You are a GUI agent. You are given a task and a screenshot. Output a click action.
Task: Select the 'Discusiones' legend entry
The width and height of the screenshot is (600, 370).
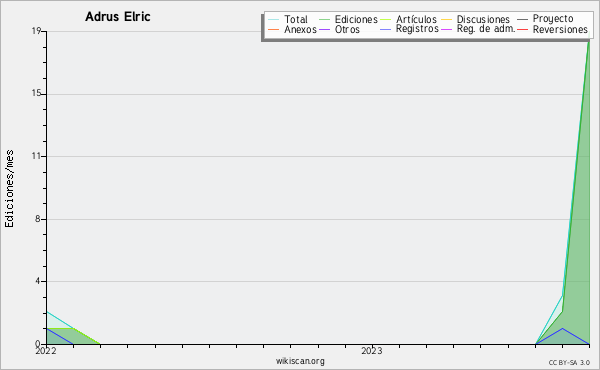coord(483,19)
